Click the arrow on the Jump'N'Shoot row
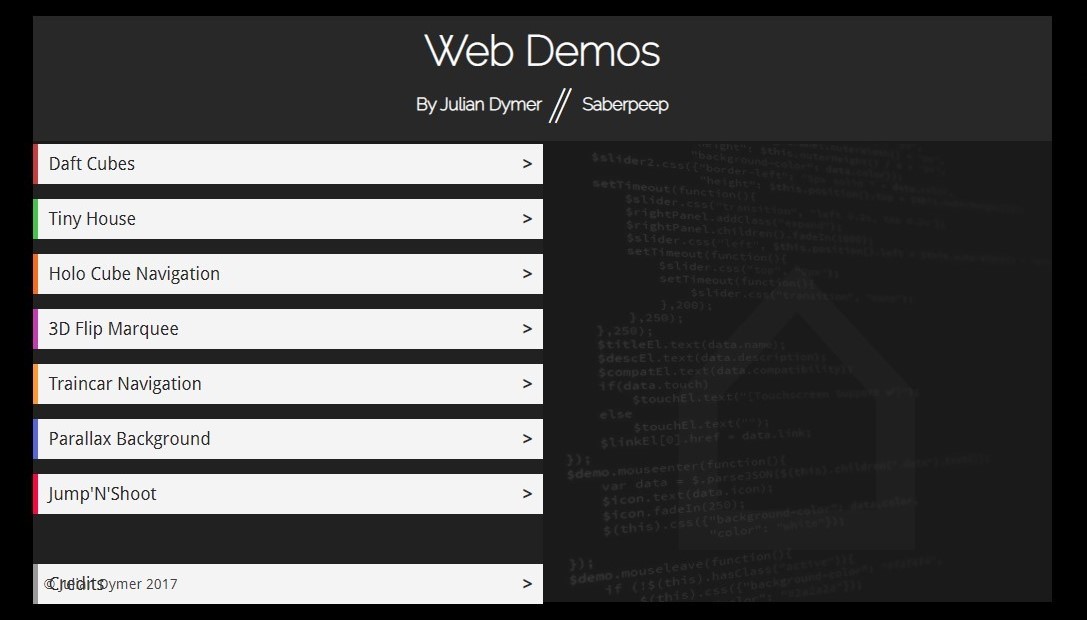1087x620 pixels. coord(527,493)
